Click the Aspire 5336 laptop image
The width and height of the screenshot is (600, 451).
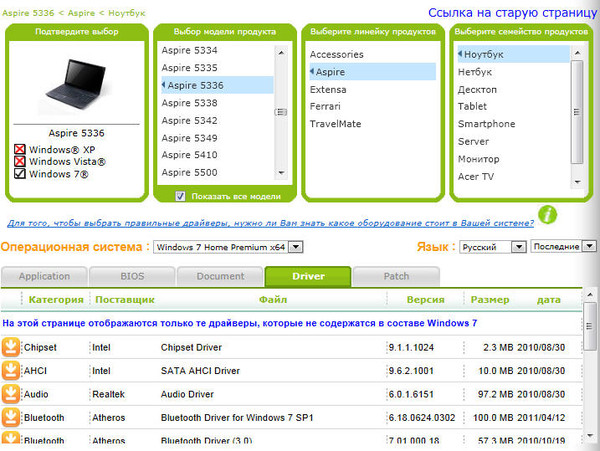point(76,85)
